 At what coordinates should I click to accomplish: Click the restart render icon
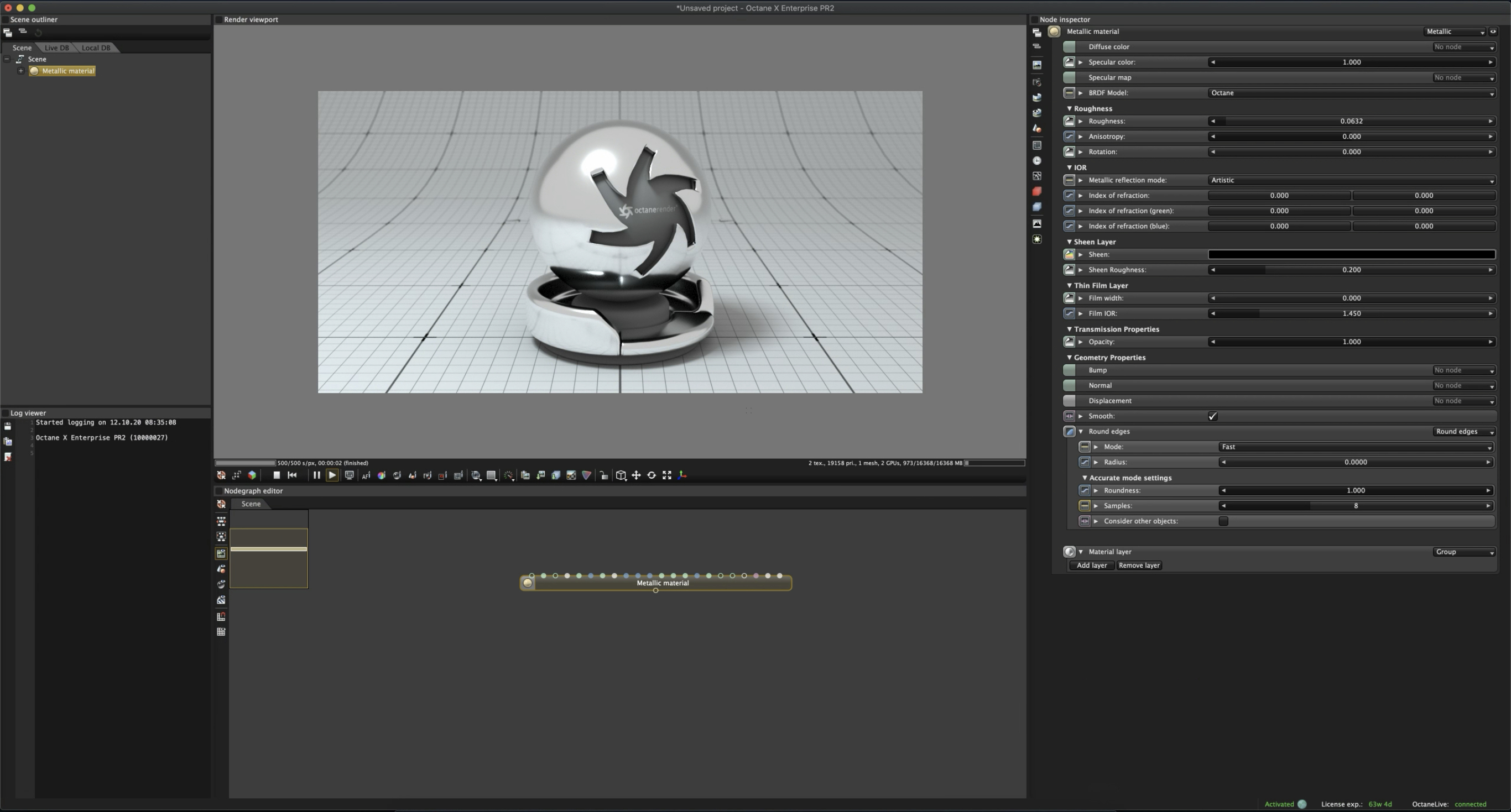click(x=292, y=475)
